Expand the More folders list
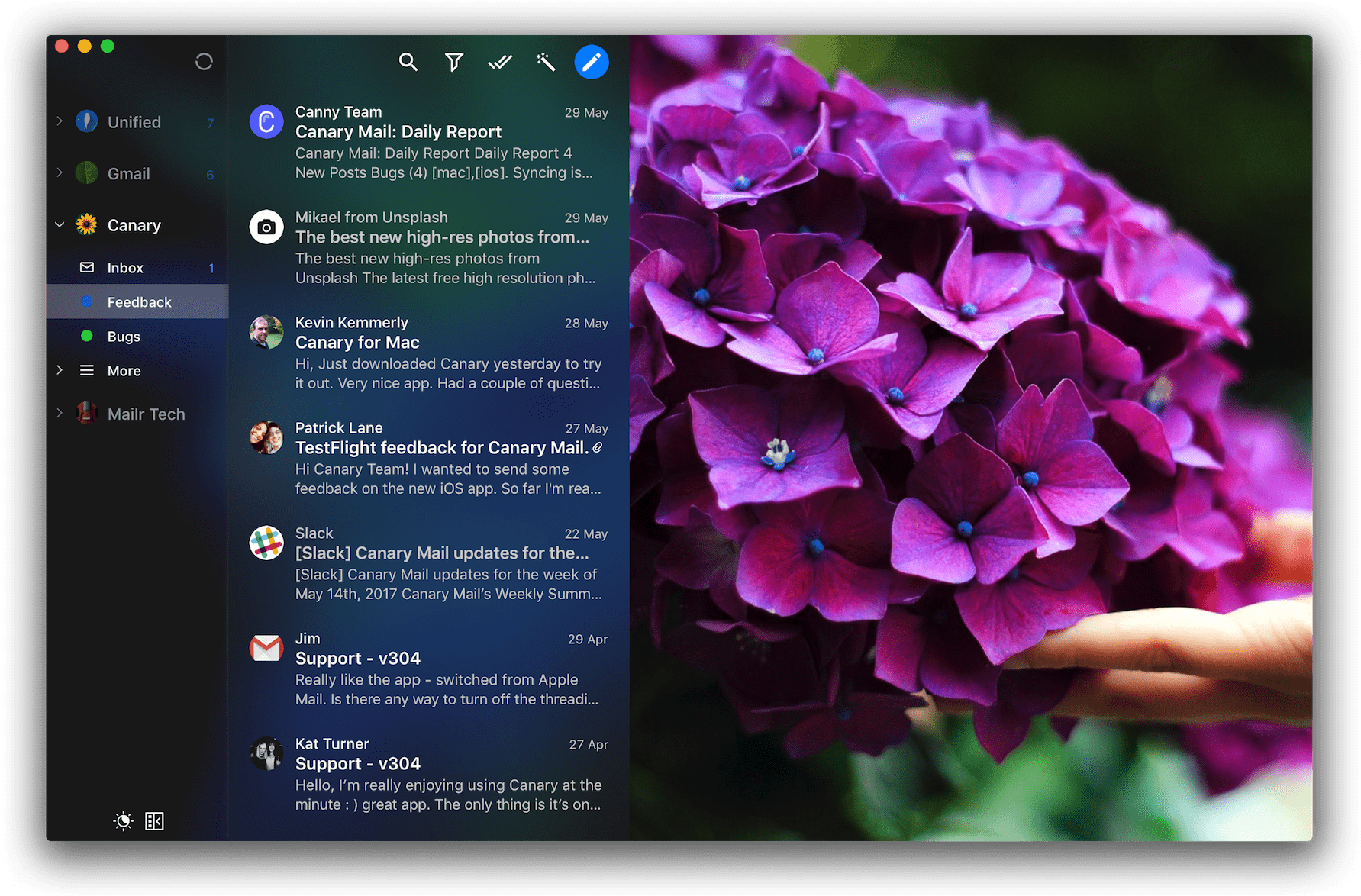Image resolution: width=1361 pixels, height=896 pixels. click(60, 370)
